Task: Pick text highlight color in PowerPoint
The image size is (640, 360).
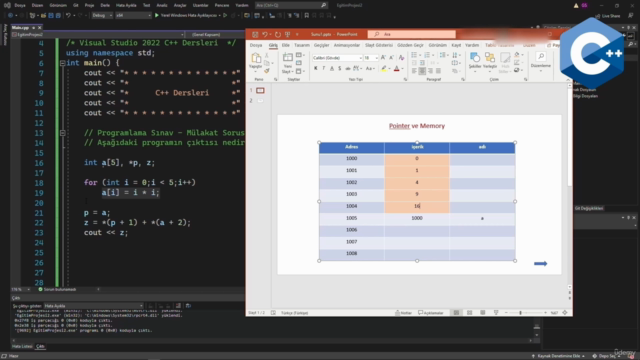Action: pos(384,69)
